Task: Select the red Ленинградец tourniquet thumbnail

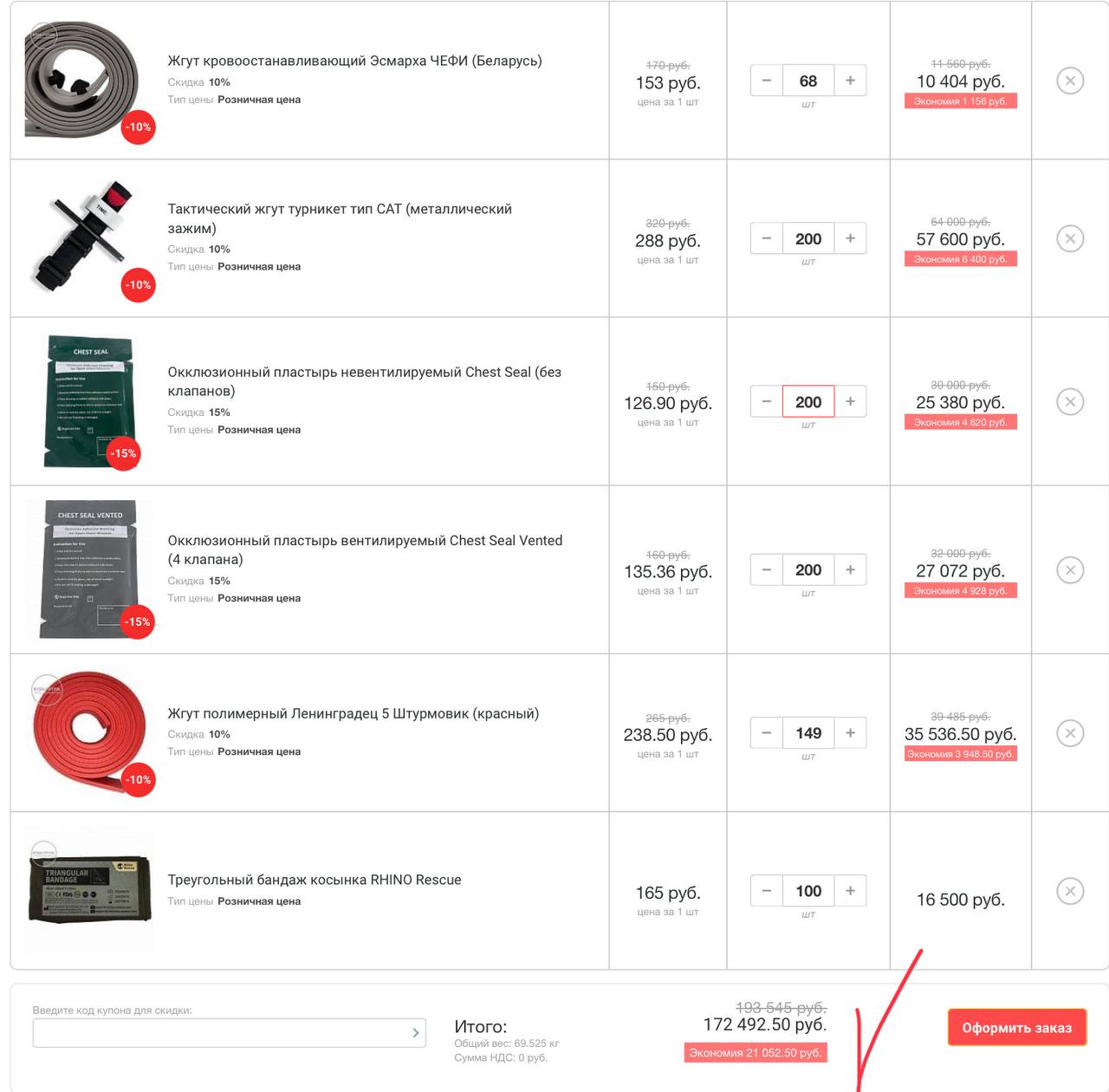Action: (89, 733)
